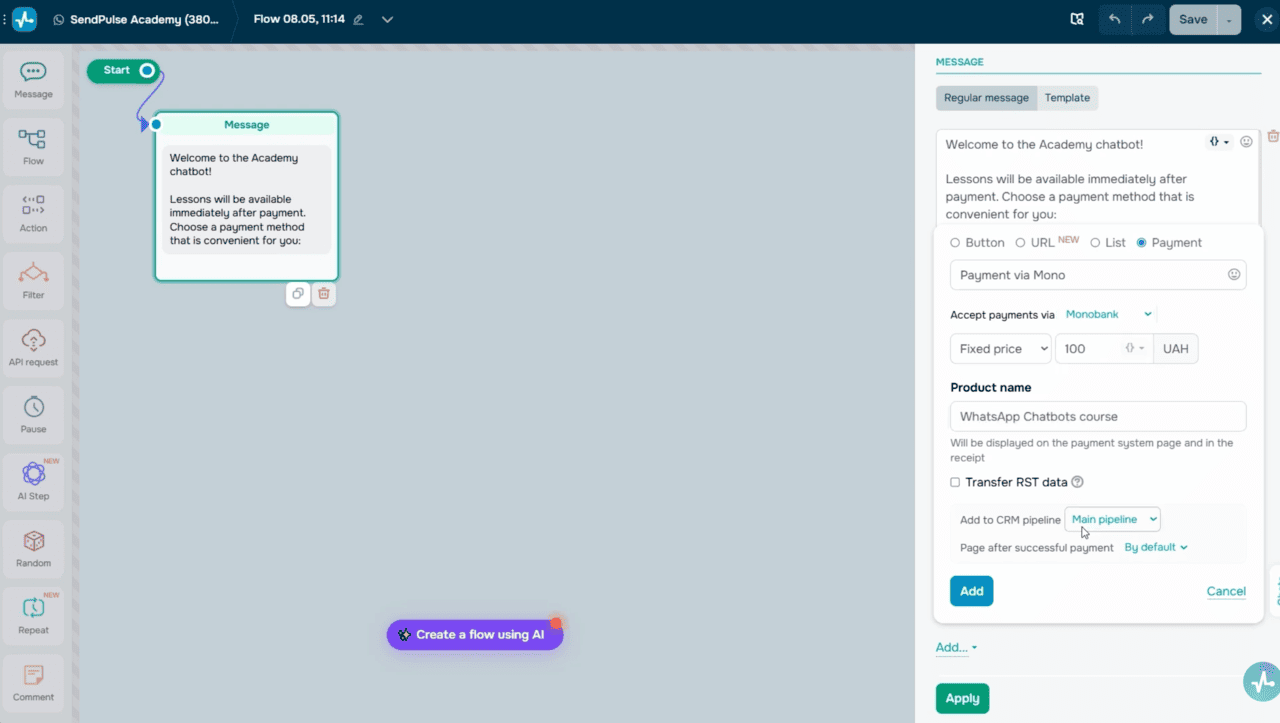The width and height of the screenshot is (1280, 723).
Task: Open the By default page dropdown
Action: 1156,547
